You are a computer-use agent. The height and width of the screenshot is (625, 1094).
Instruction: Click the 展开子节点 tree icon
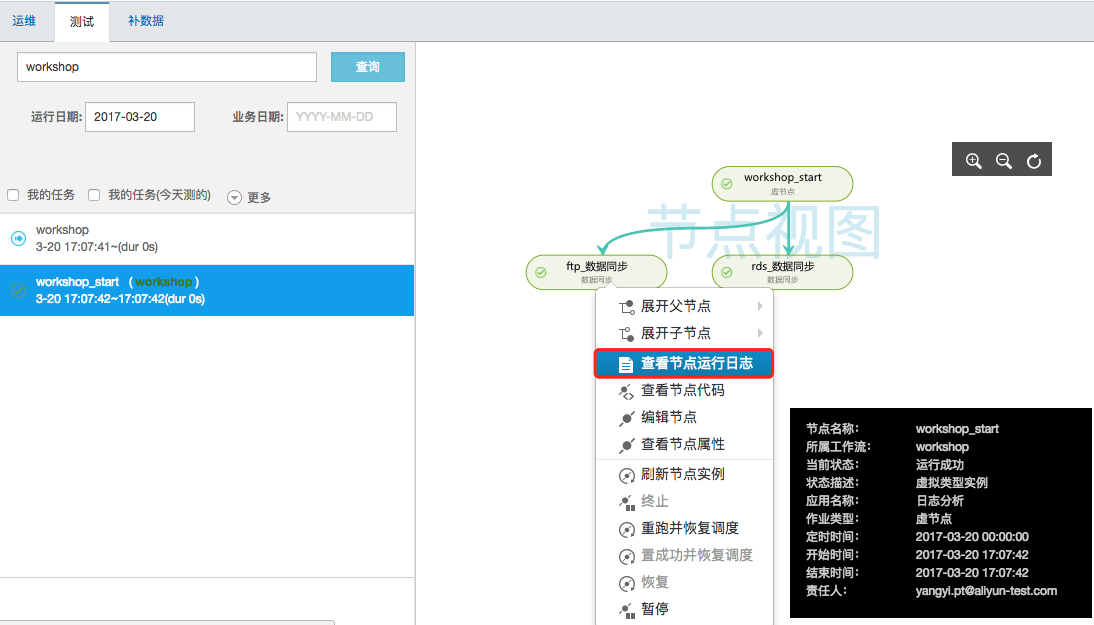tap(627, 333)
